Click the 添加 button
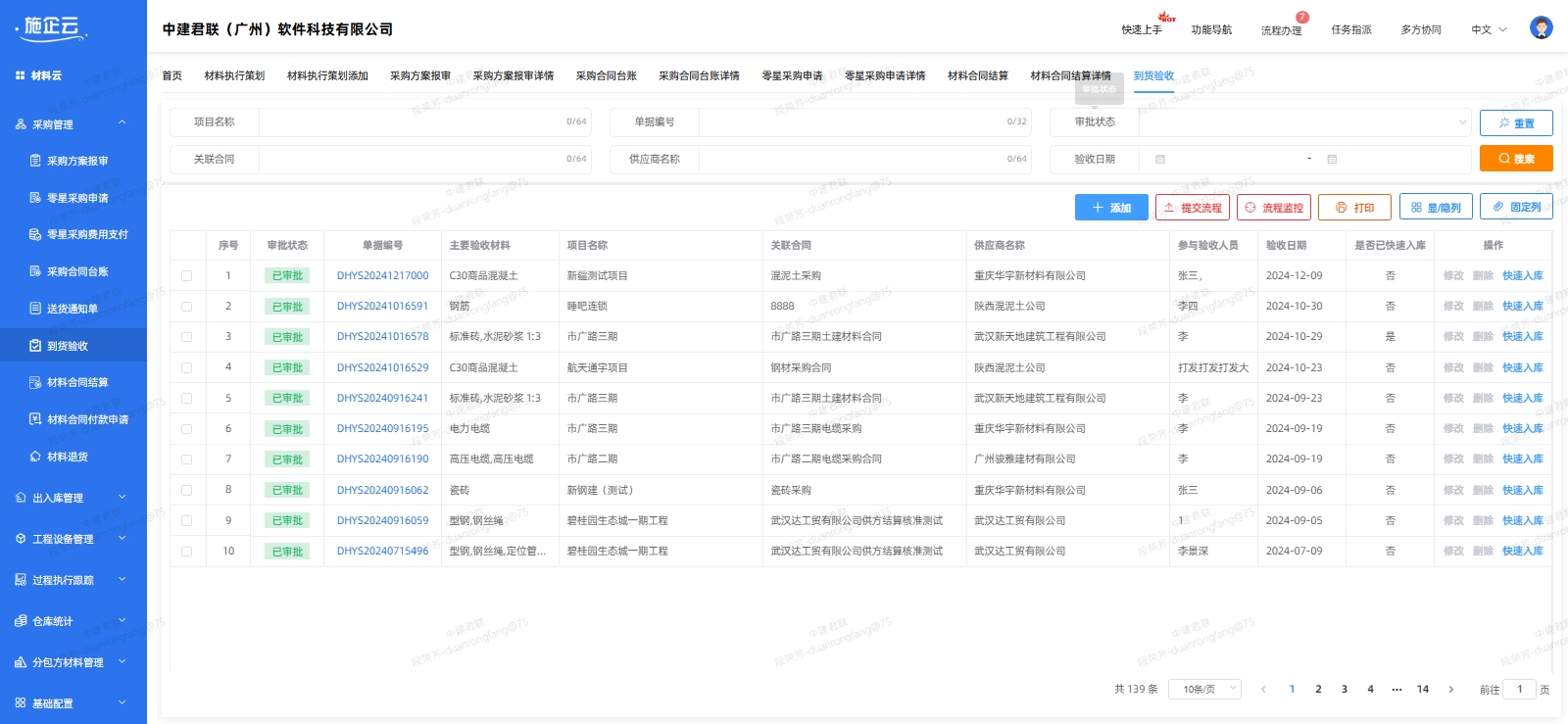This screenshot has height=724, width=1568. [x=1111, y=208]
